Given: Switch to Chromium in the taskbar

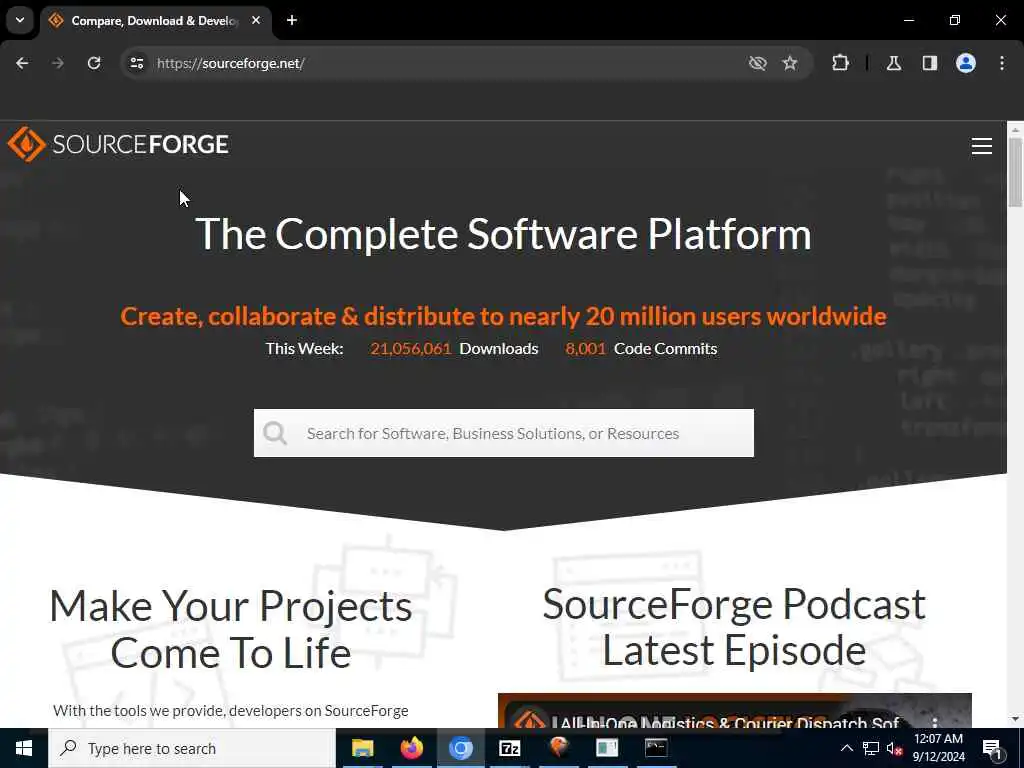Looking at the screenshot, I should click(460, 748).
